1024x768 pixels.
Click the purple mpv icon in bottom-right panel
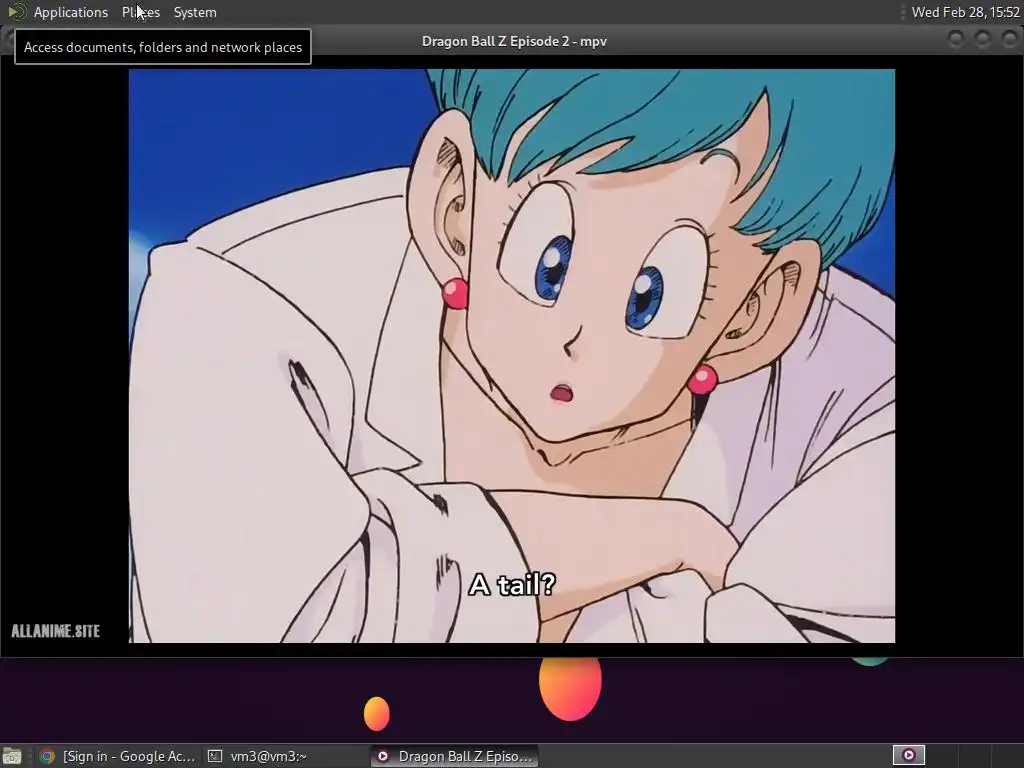[x=908, y=755]
